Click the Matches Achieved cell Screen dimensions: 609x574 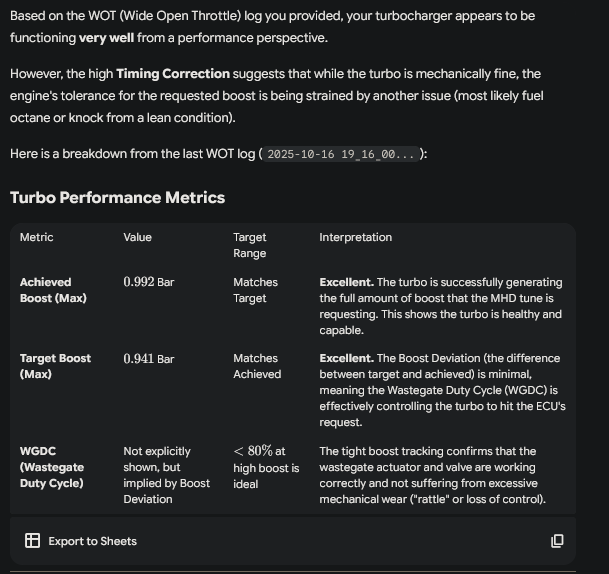coord(257,366)
